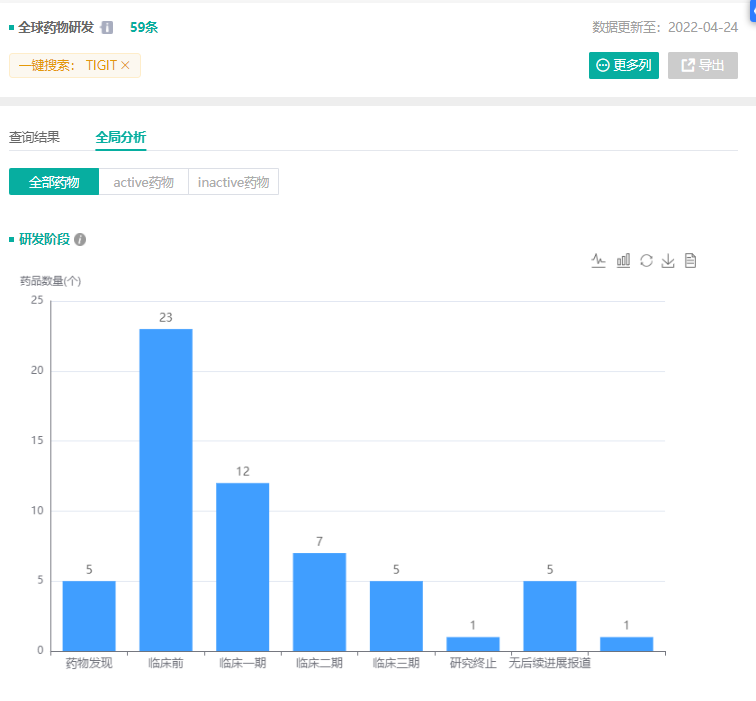756x701 pixels.
Task: Open the chart data view icon
Action: tap(690, 260)
